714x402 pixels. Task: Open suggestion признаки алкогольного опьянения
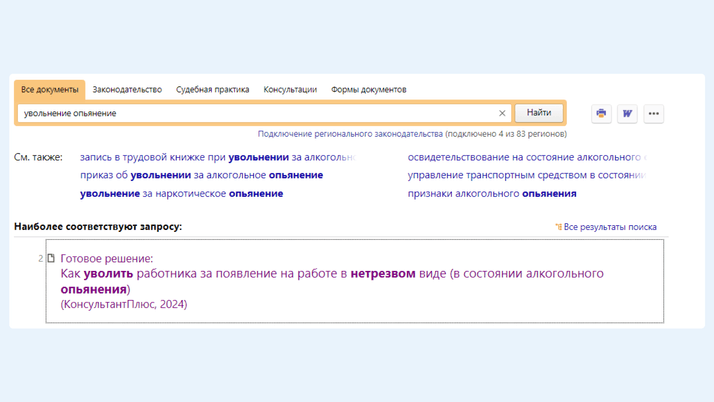pyautogui.click(x=492, y=193)
